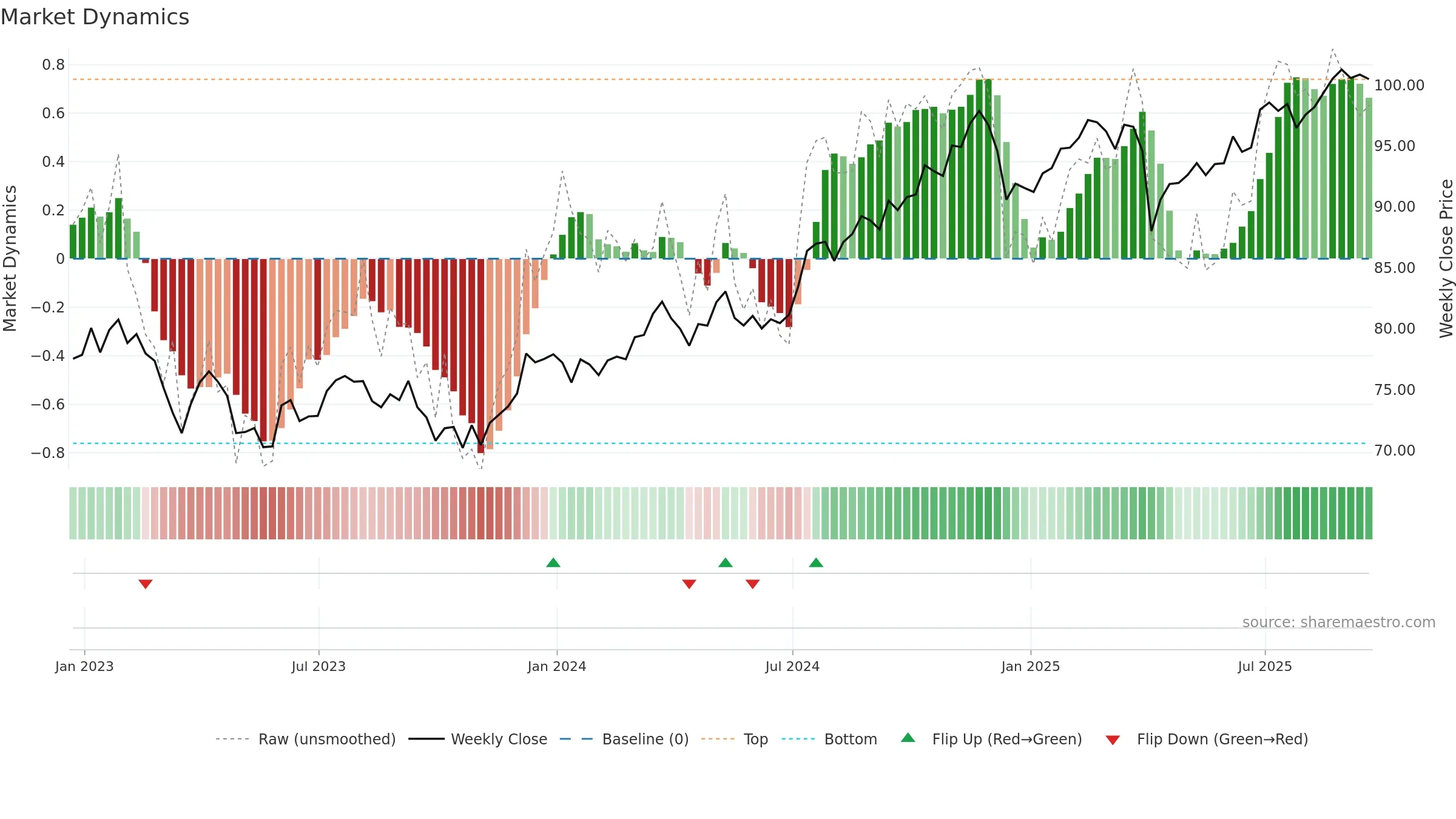Toggle the Baseline (0) legend entry
1456x819 pixels.
pos(624,739)
